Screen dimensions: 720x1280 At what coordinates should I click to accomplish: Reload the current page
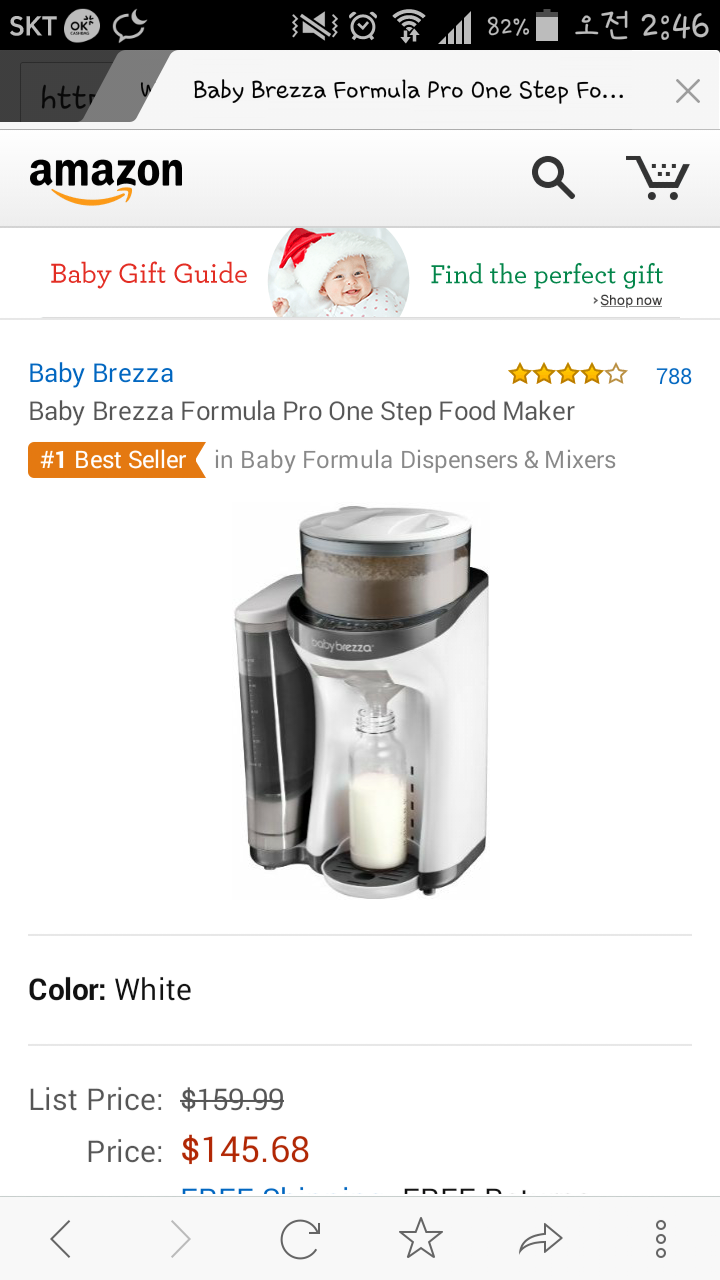tap(300, 1240)
